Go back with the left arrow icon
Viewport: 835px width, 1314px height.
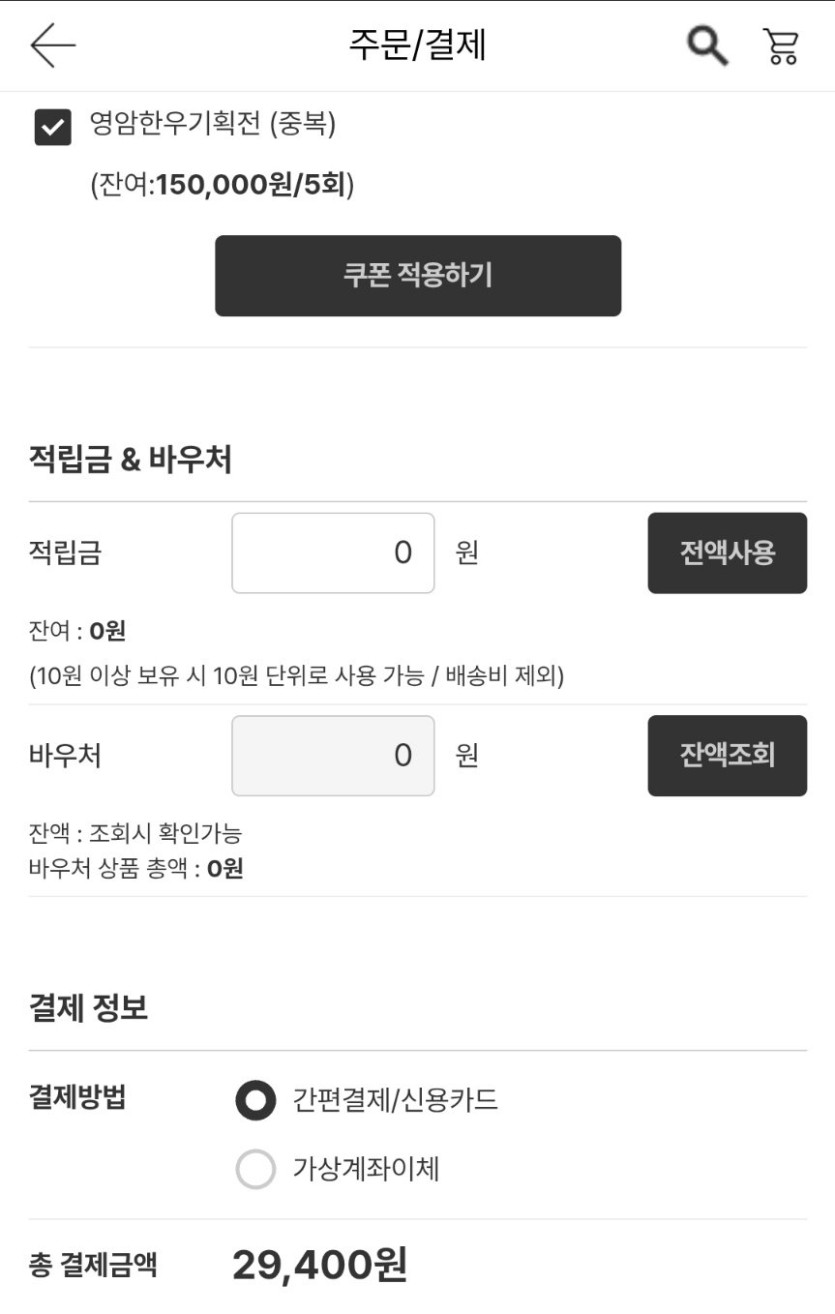pyautogui.click(x=53, y=46)
